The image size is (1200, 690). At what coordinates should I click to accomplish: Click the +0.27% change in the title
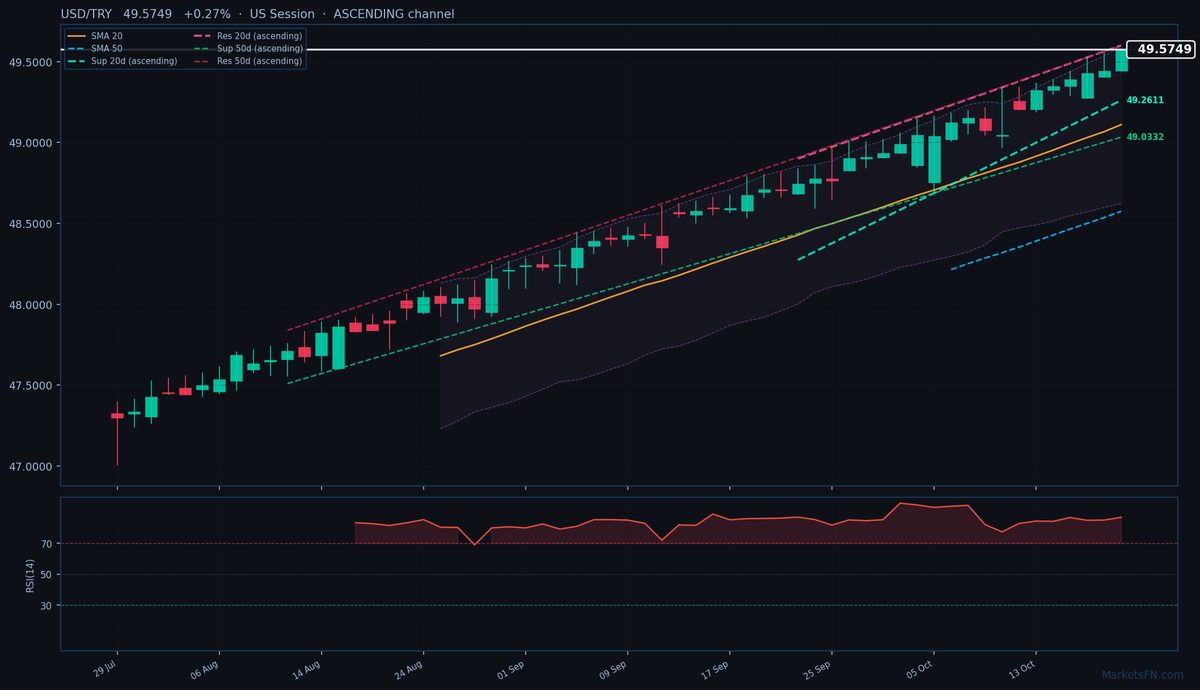(x=207, y=14)
